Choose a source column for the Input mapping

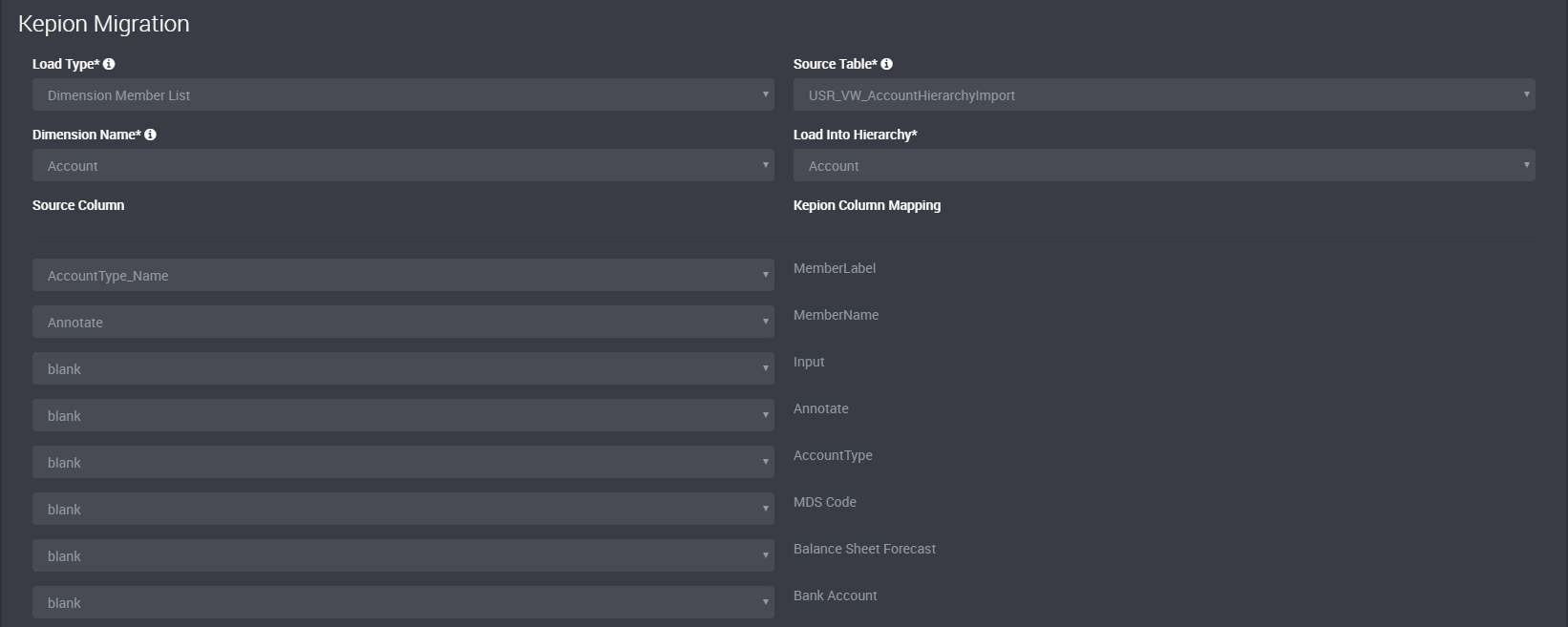coord(403,368)
